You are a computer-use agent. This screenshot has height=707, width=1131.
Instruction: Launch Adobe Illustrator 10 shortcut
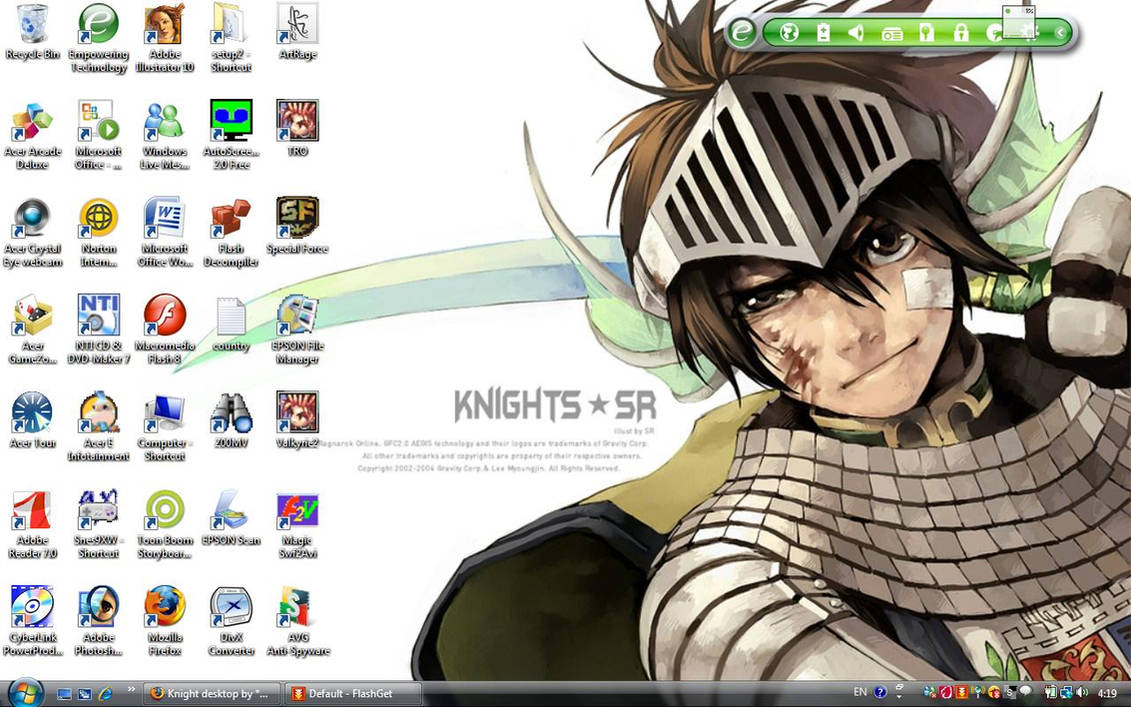164,38
